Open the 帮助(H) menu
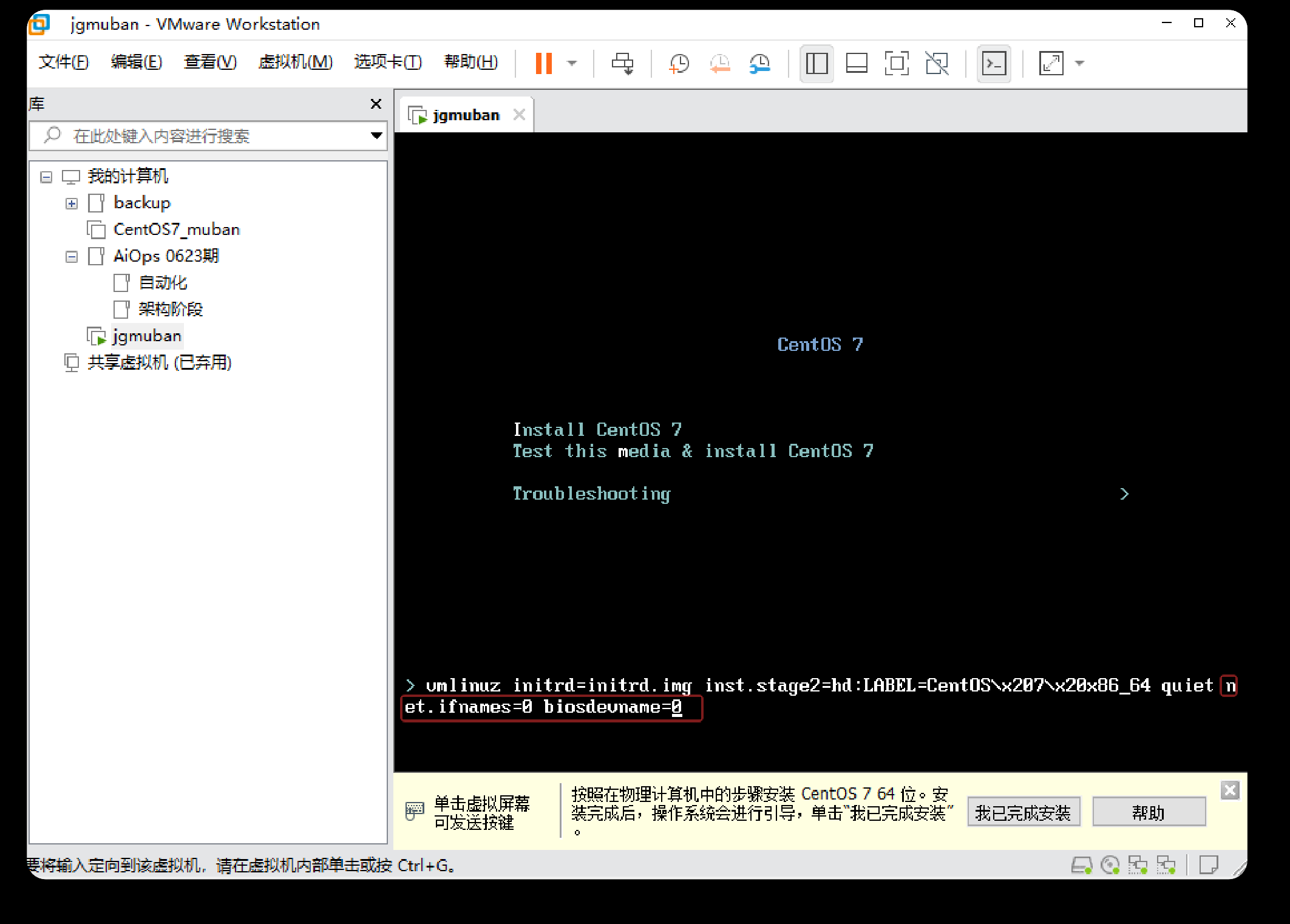 pyautogui.click(x=471, y=62)
